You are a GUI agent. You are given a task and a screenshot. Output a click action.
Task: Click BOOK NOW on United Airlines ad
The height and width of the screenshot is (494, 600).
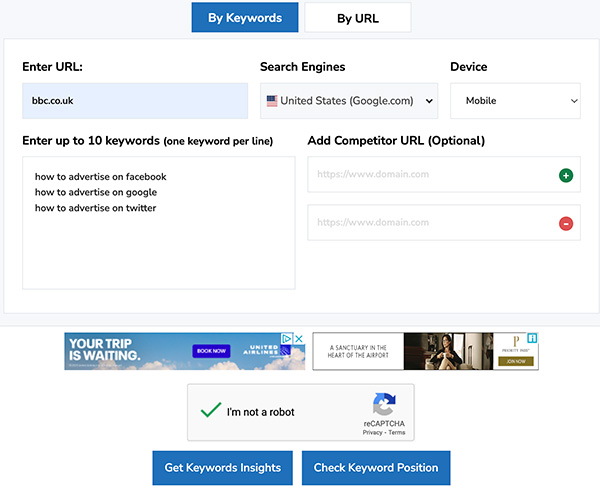point(211,351)
